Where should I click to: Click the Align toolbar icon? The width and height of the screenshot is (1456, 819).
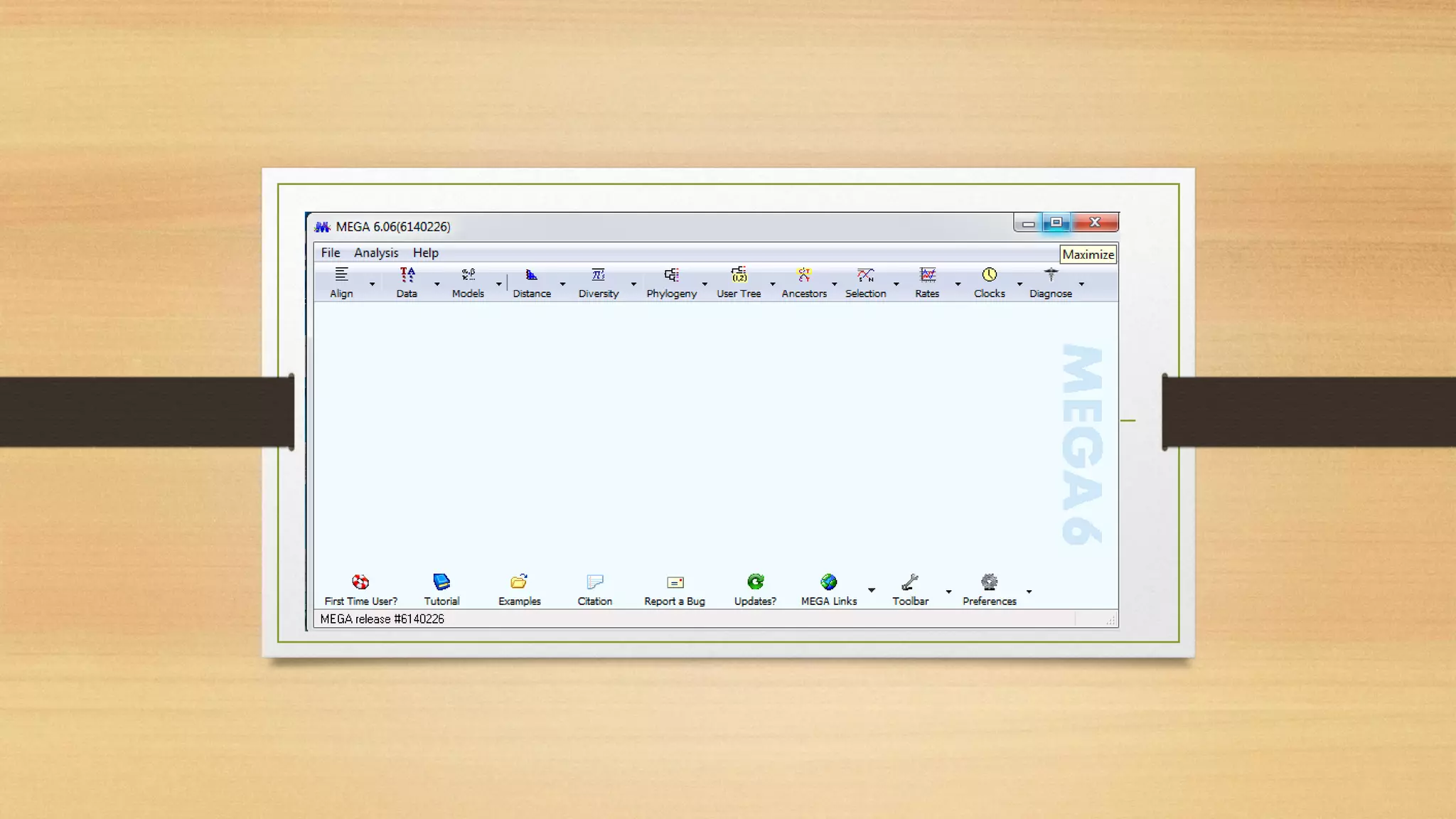pos(341,275)
